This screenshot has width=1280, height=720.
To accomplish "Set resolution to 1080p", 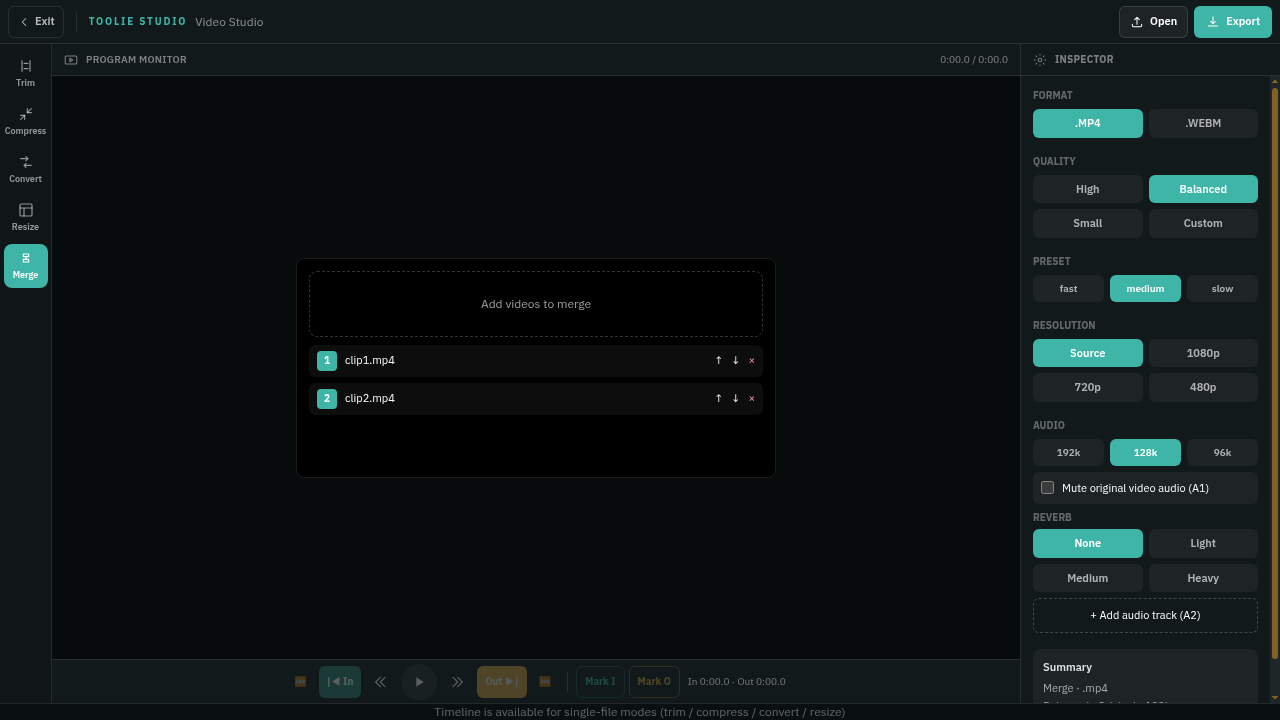I will tap(1203, 353).
